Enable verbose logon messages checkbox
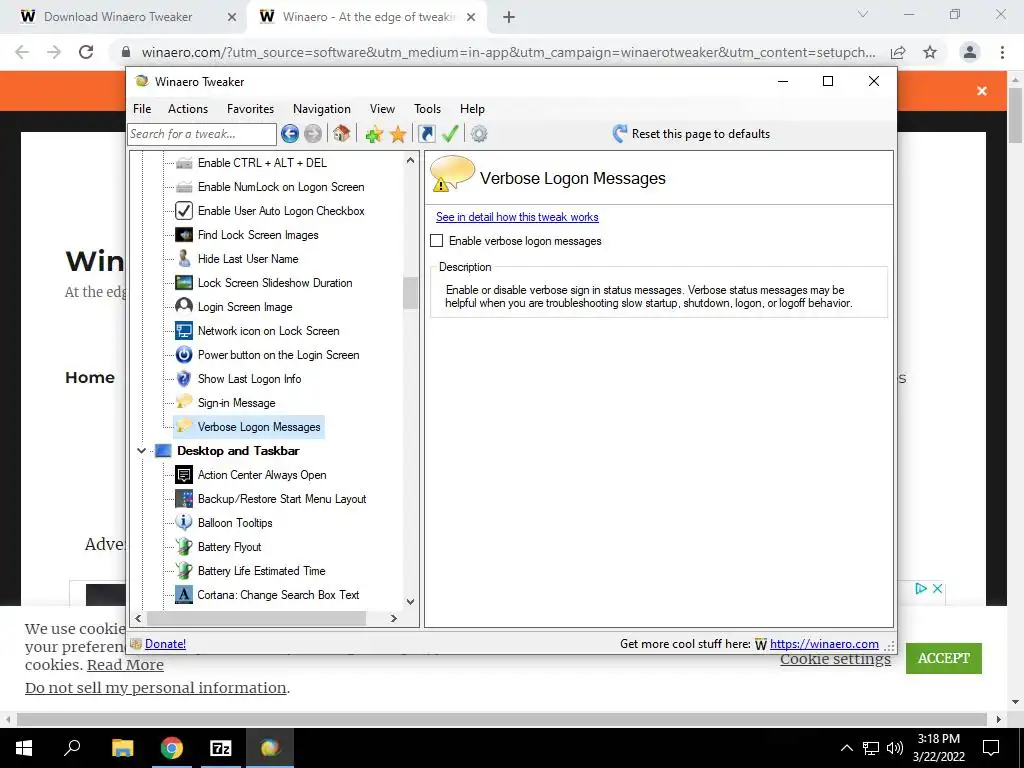This screenshot has height=768, width=1024. [437, 241]
